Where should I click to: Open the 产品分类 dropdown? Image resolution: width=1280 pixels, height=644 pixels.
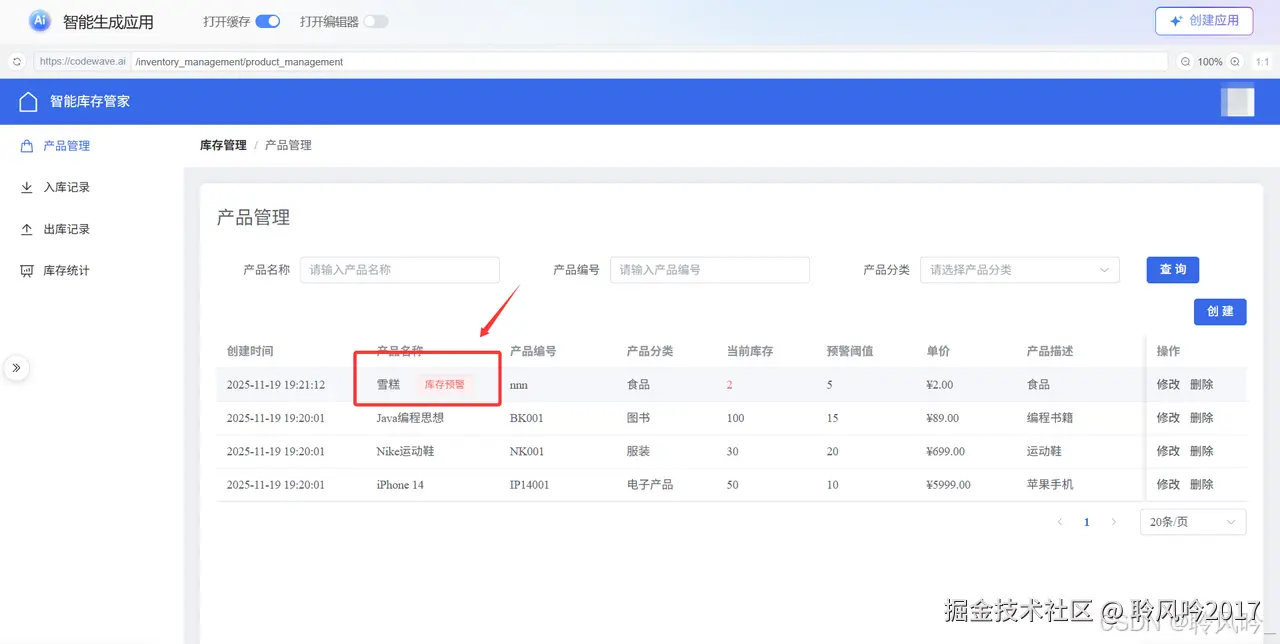(1019, 269)
